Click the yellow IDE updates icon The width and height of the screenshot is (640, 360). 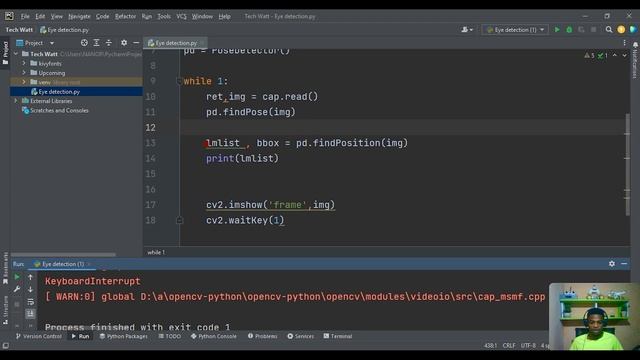[x=621, y=30]
